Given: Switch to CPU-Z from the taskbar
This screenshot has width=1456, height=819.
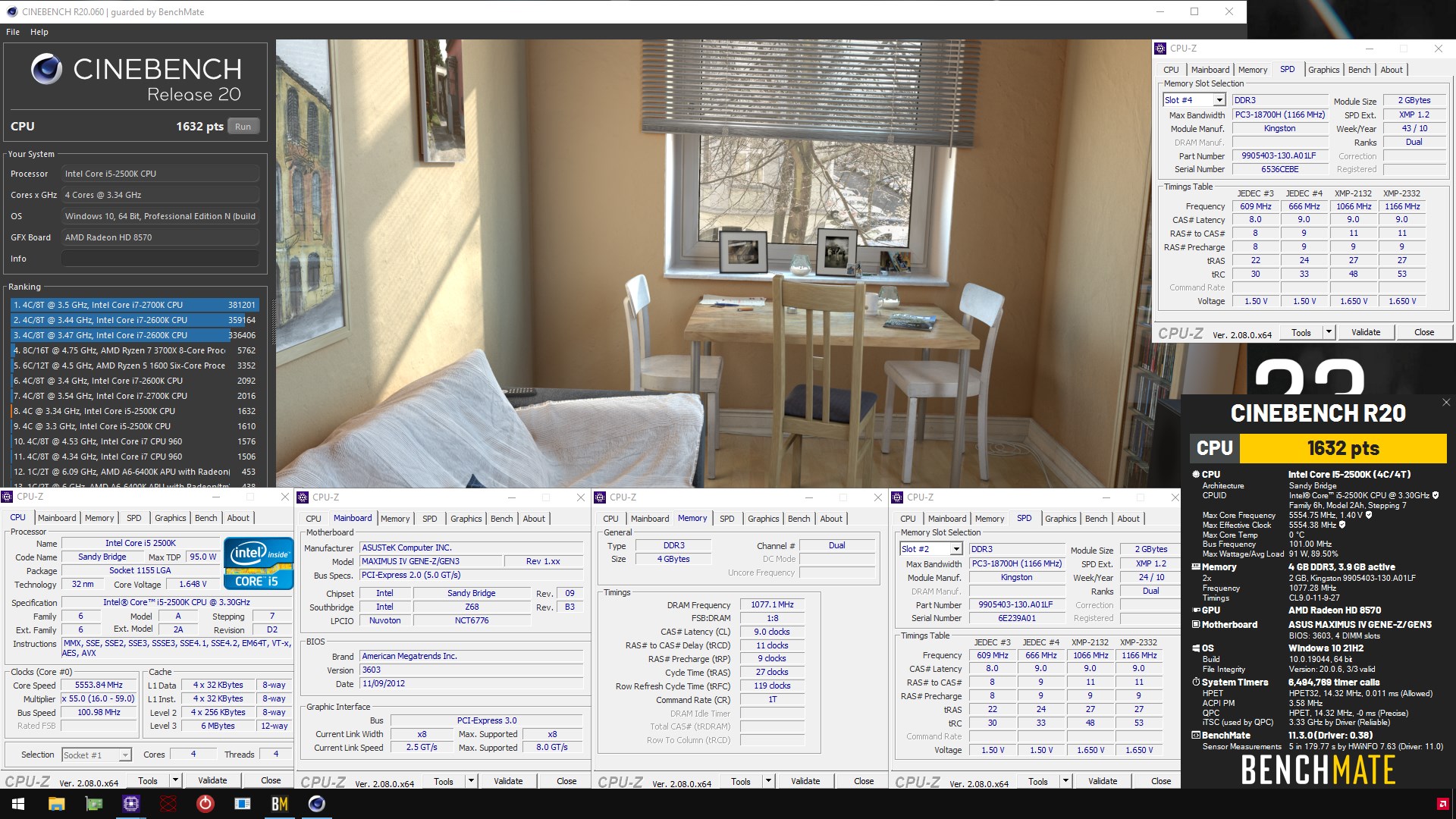Looking at the screenshot, I should pyautogui.click(x=131, y=804).
